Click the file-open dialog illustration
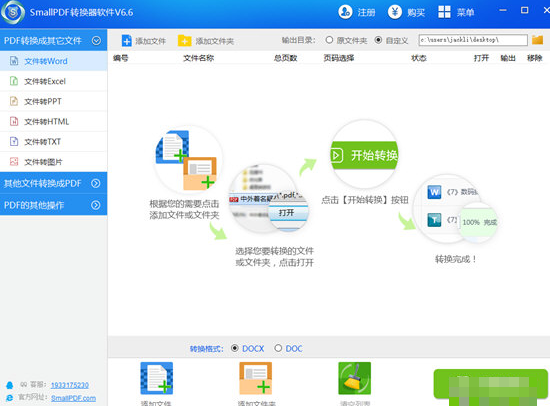The height and width of the screenshot is (406, 550). (x=269, y=199)
